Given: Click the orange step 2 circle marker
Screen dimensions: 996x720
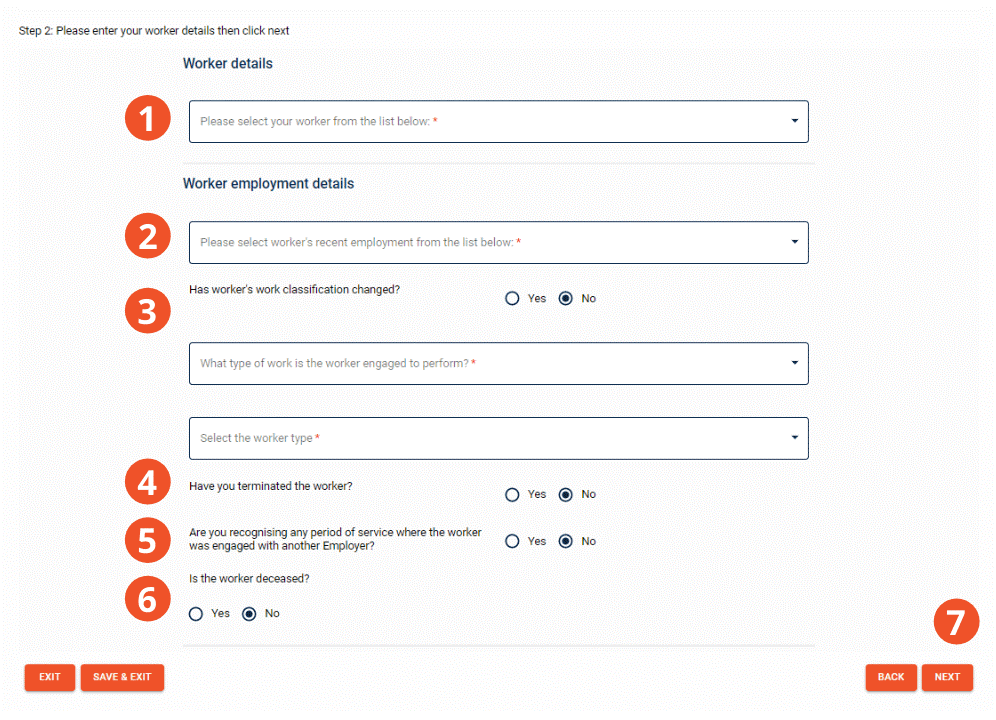Looking at the screenshot, I should pos(147,236).
